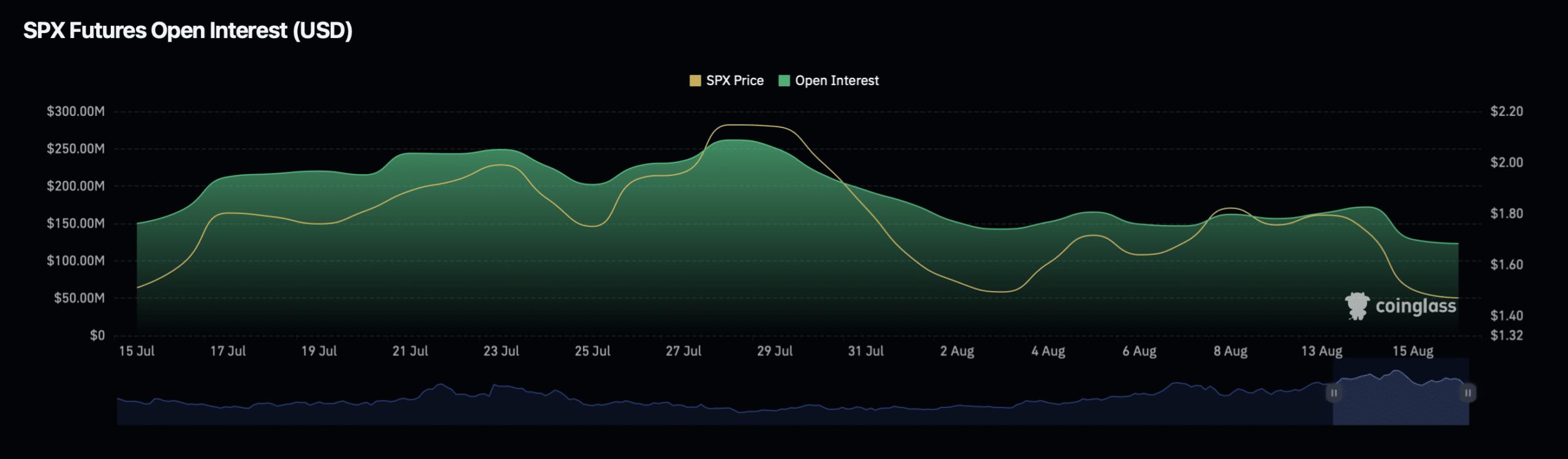
Task: Select the 13 Aug date label
Action: 1321,351
